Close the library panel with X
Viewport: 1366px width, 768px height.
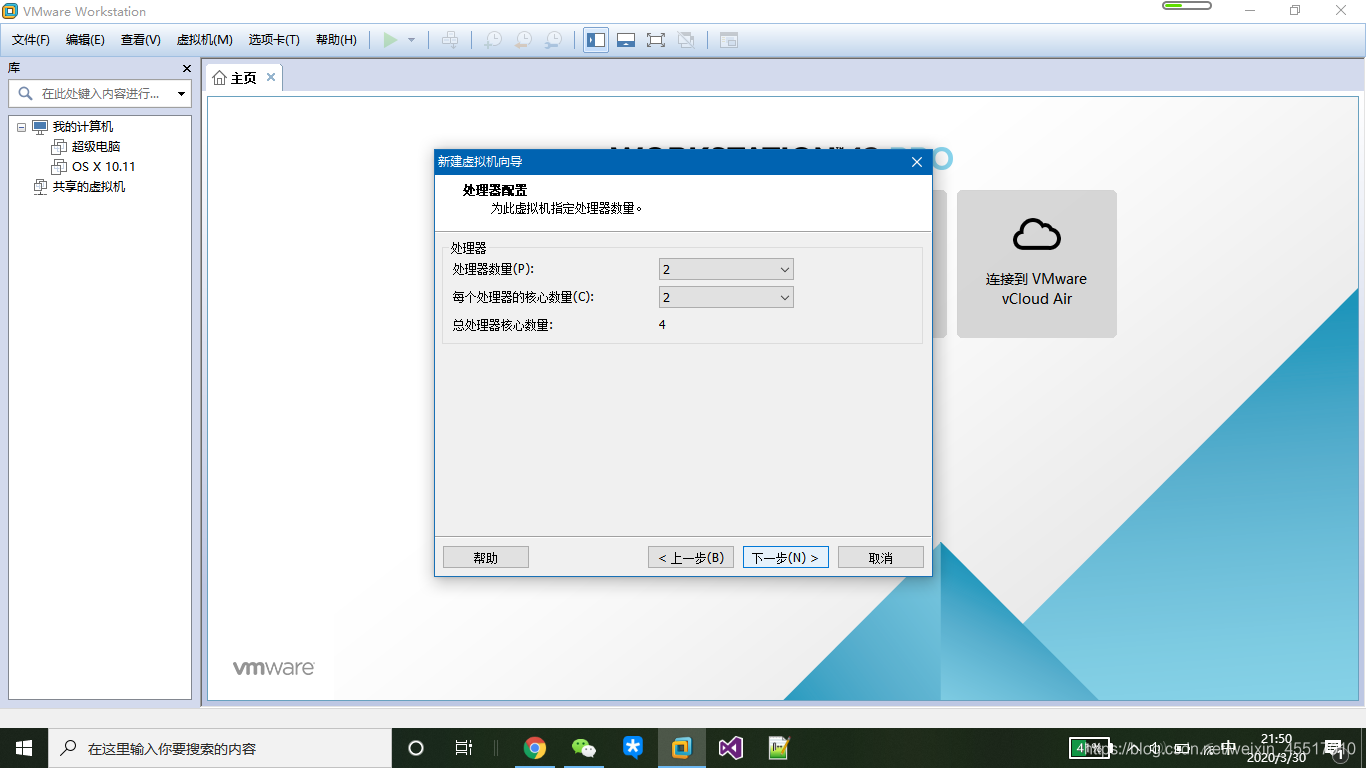pos(186,68)
